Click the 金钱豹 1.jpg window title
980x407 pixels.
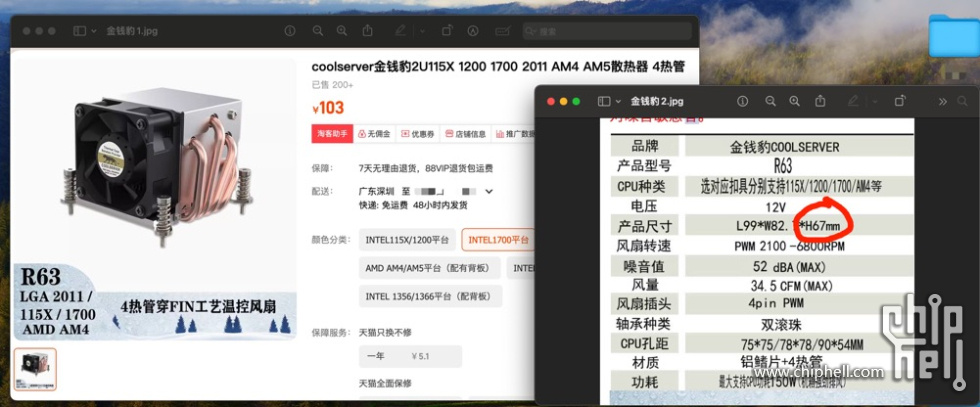[132, 31]
